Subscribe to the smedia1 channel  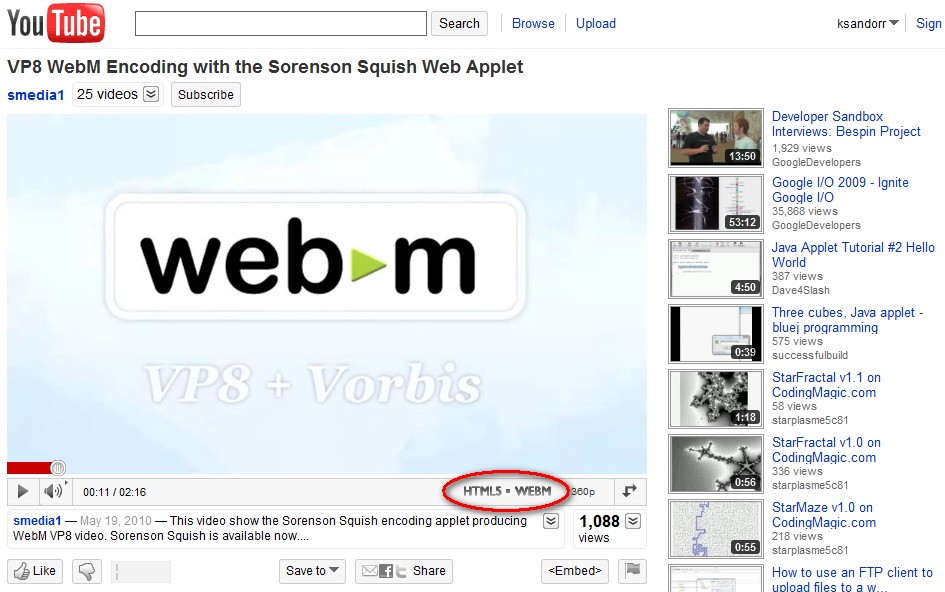click(x=206, y=95)
